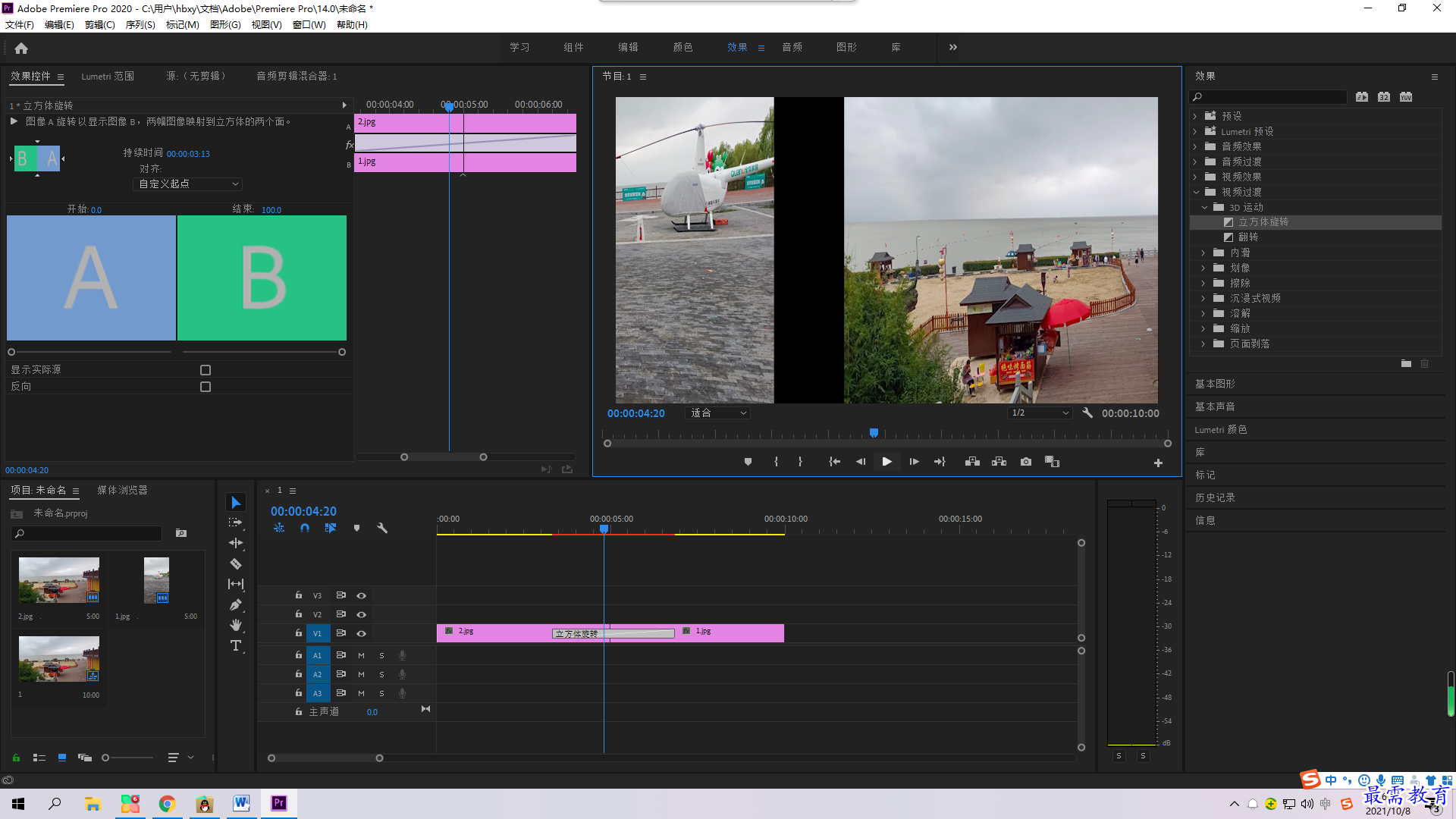Create new custom bin in Effects panel
The width and height of the screenshot is (1456, 819).
pyautogui.click(x=1406, y=364)
